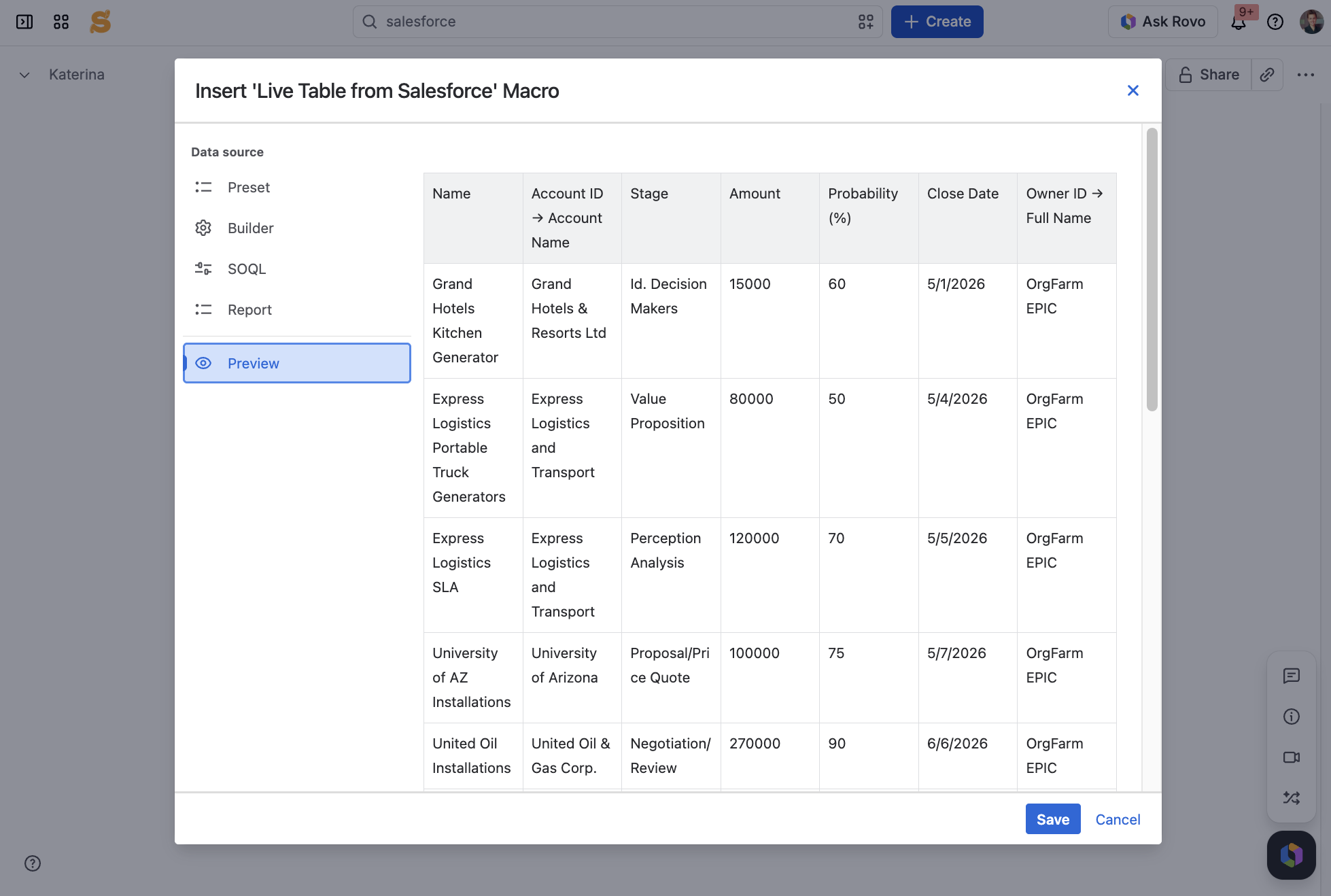The image size is (1331, 896).
Task: Collapse the Katerina space chevron
Action: tap(24, 75)
